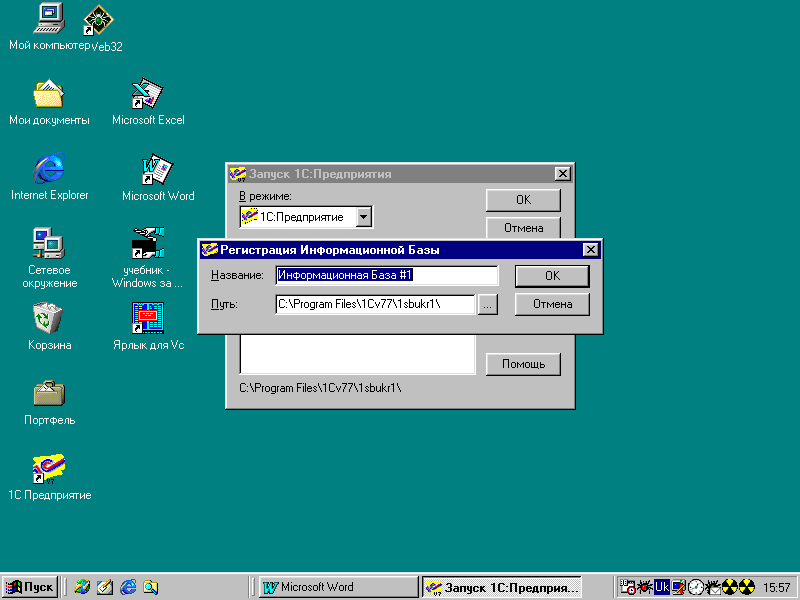Viewport: 800px width, 600px height.
Task: Click the Uk keyboard language indicator
Action: pos(662,587)
